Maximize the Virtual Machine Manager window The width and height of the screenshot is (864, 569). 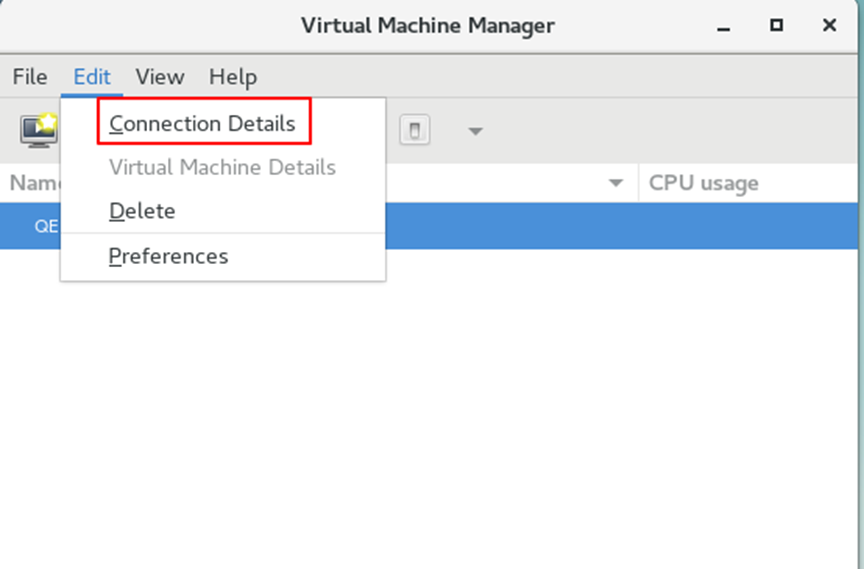pyautogui.click(x=776, y=25)
